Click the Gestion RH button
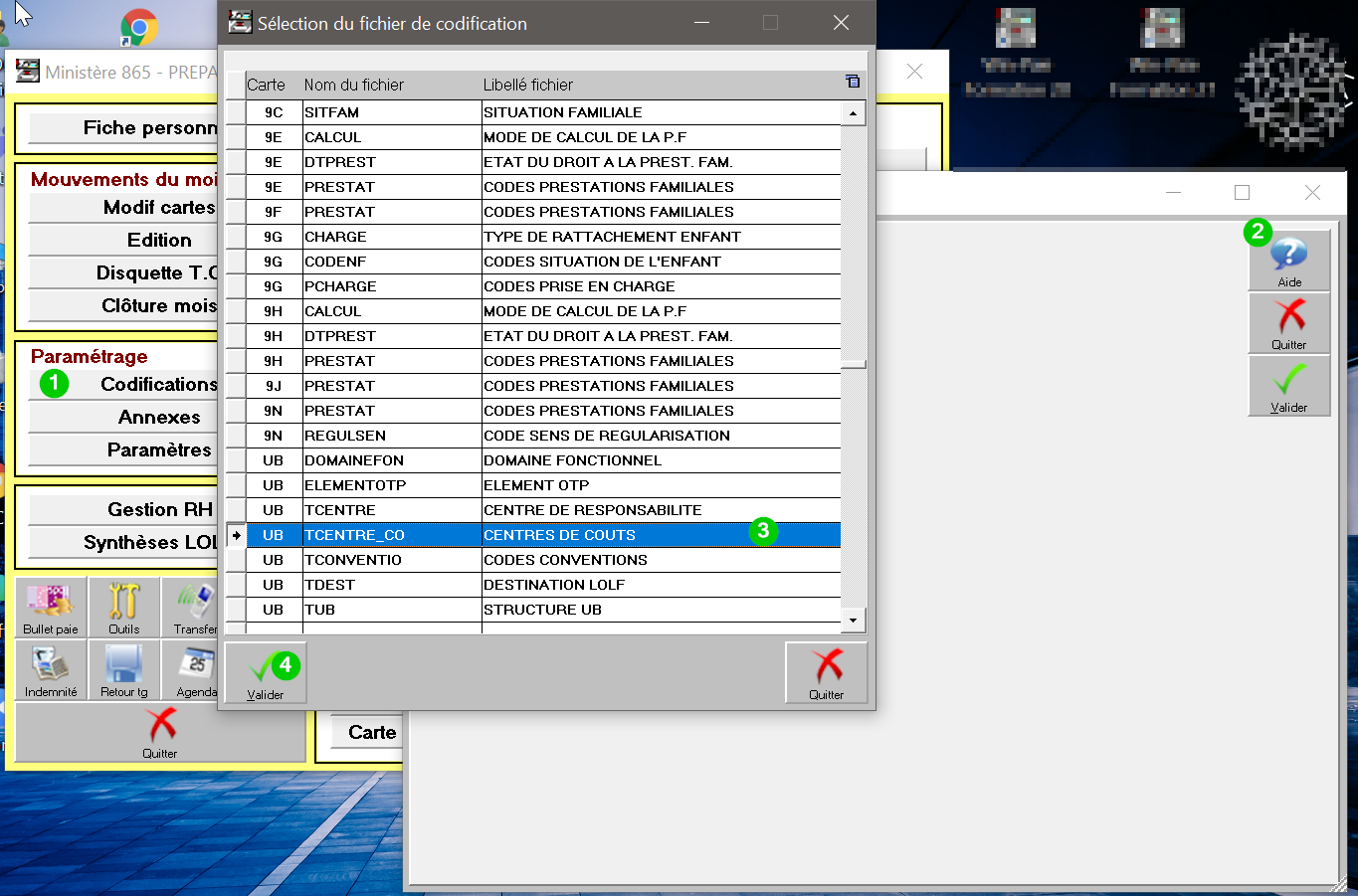 tap(159, 509)
